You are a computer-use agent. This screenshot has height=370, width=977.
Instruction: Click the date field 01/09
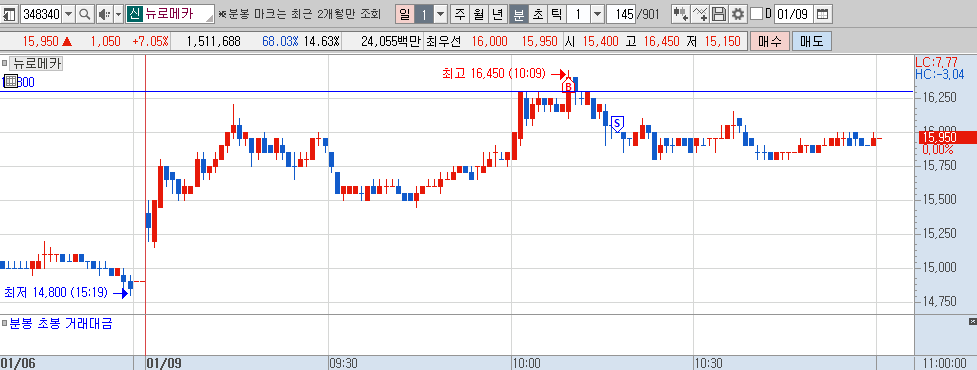pos(794,13)
